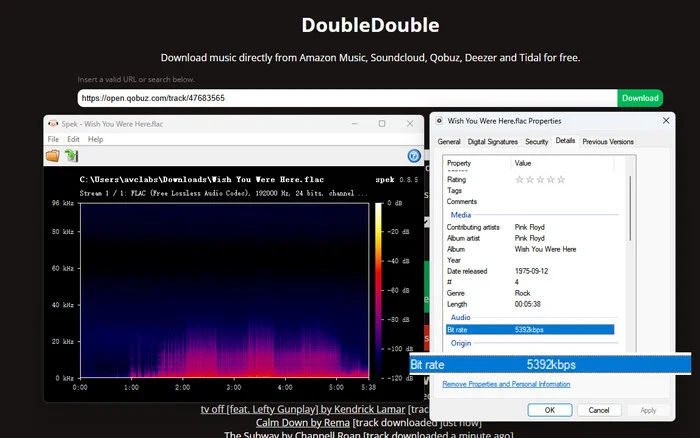Click the green Download button
700x438 pixels.
tap(640, 98)
